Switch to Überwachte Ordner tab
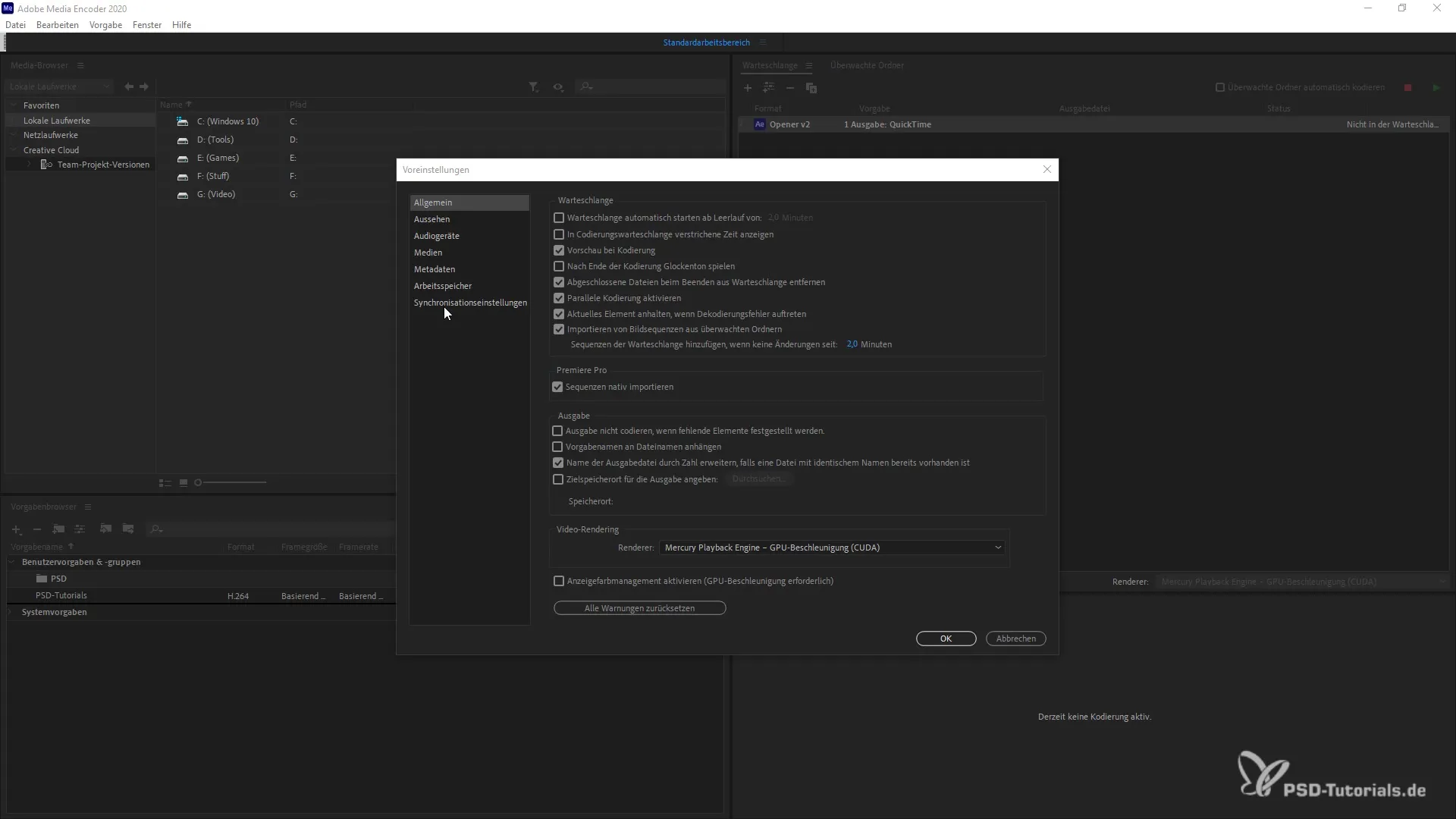Viewport: 1456px width, 819px height. pyautogui.click(x=867, y=65)
